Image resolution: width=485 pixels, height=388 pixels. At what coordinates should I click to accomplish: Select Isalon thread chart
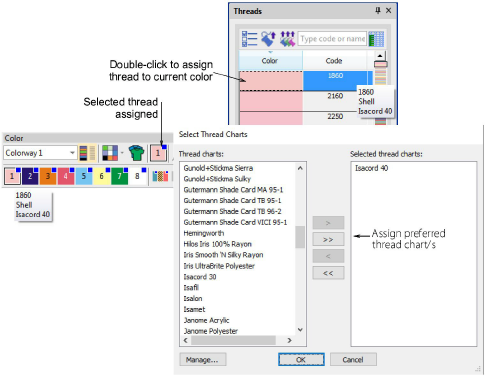193,298
